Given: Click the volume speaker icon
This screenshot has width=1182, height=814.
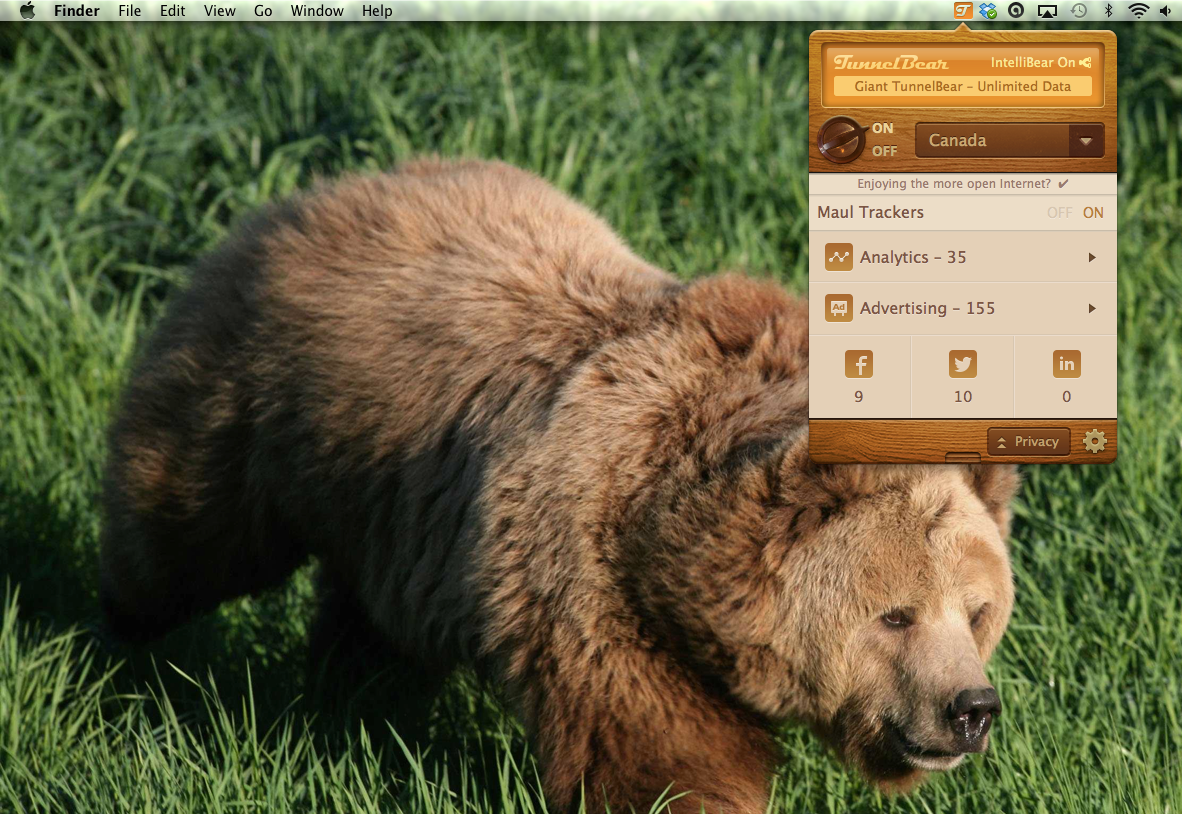Looking at the screenshot, I should tap(1165, 11).
